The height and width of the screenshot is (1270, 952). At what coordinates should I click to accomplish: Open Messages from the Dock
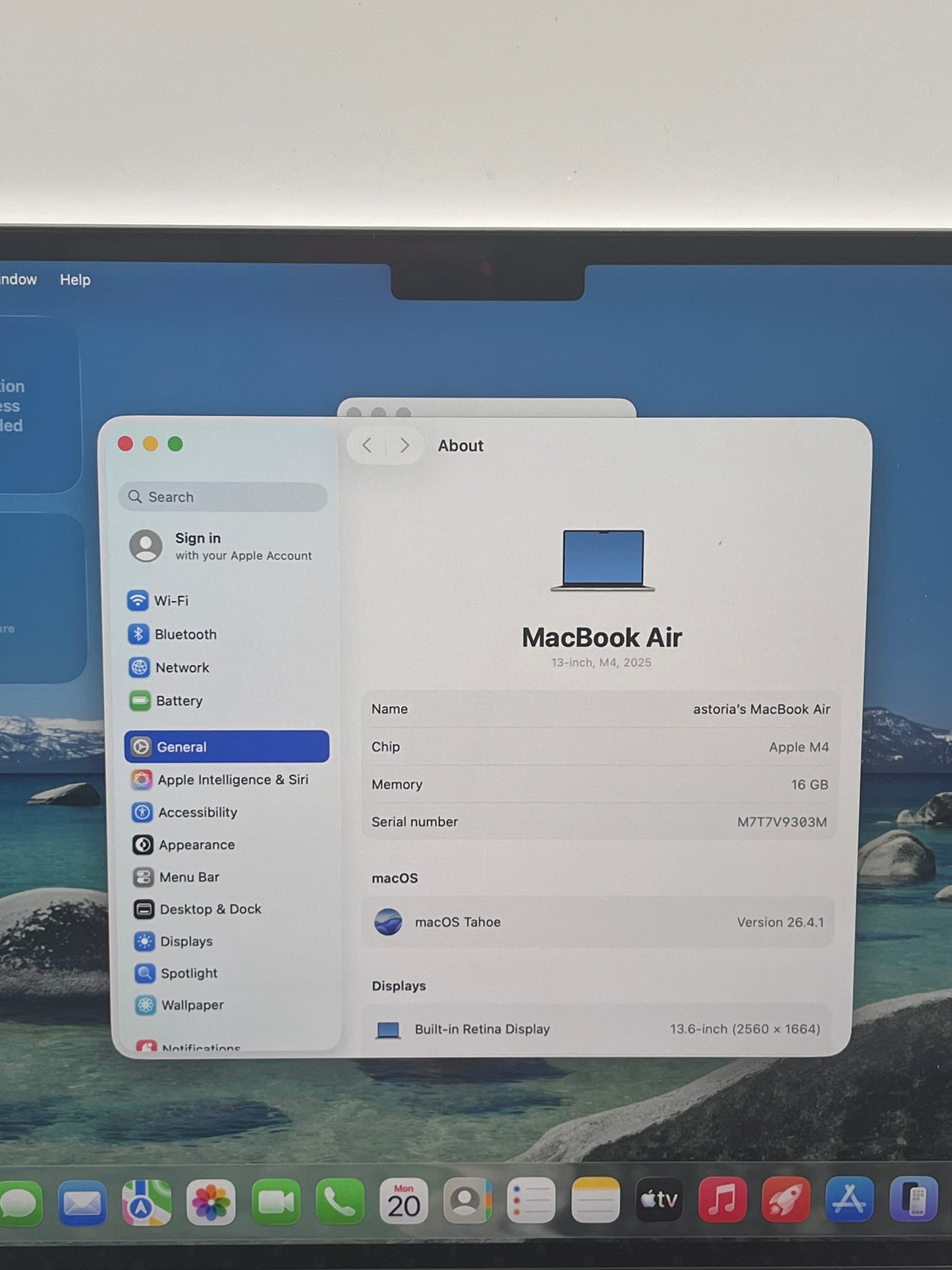(18, 1202)
